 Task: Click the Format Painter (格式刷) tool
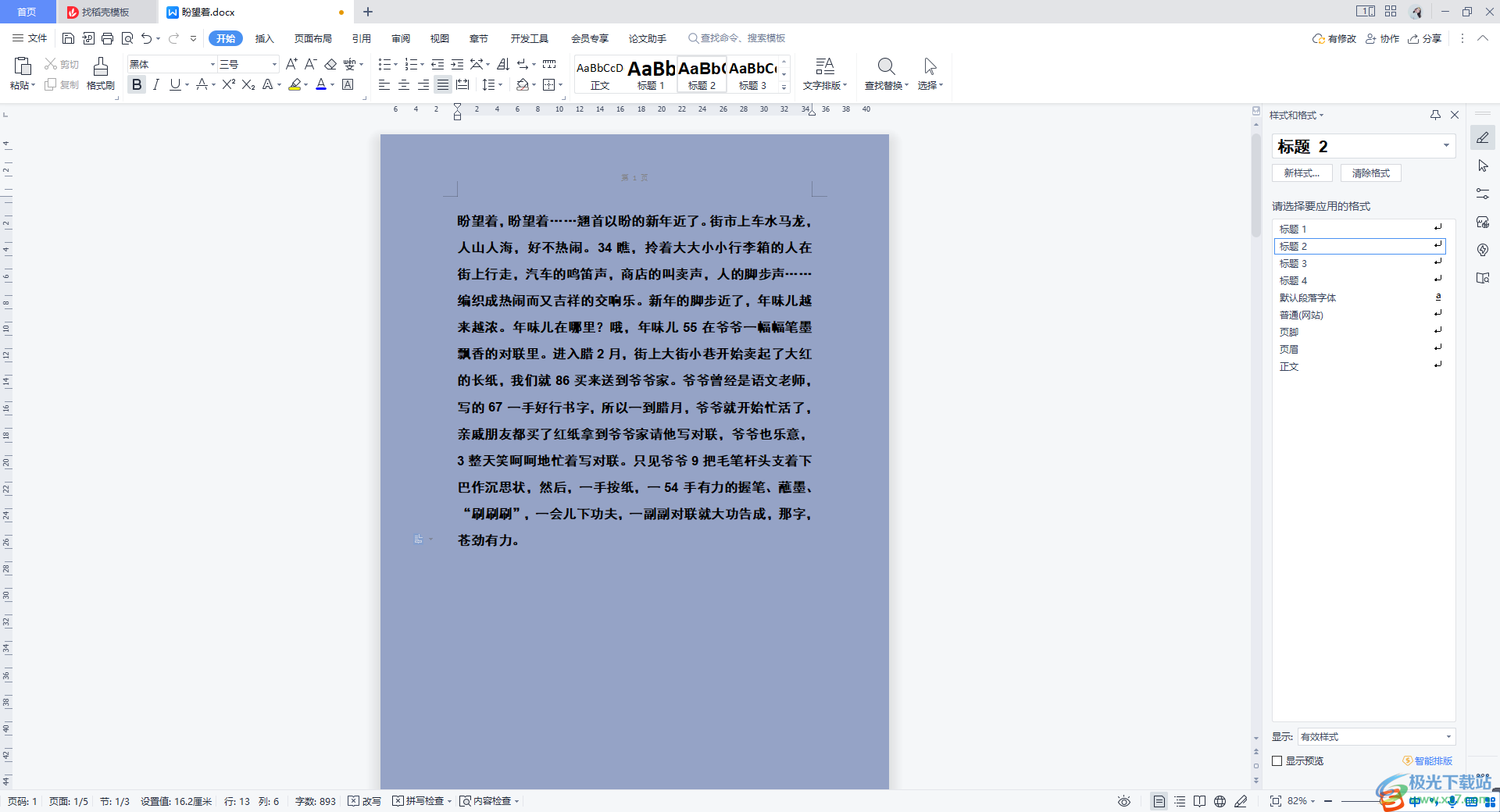pyautogui.click(x=100, y=74)
